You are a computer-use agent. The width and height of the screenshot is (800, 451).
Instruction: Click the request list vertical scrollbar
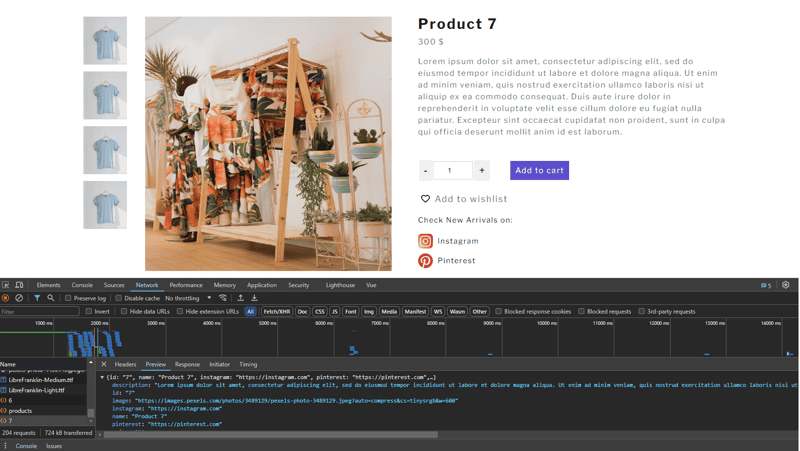91,412
